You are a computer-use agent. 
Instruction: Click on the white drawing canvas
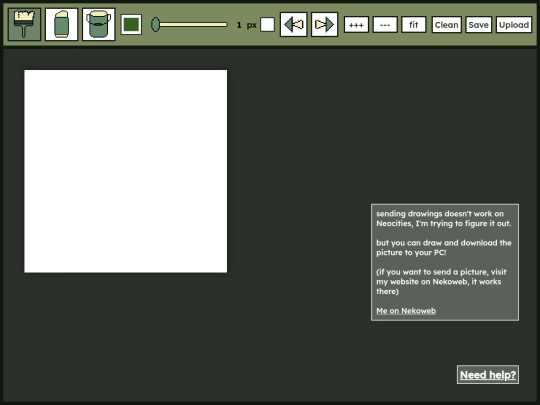[126, 171]
